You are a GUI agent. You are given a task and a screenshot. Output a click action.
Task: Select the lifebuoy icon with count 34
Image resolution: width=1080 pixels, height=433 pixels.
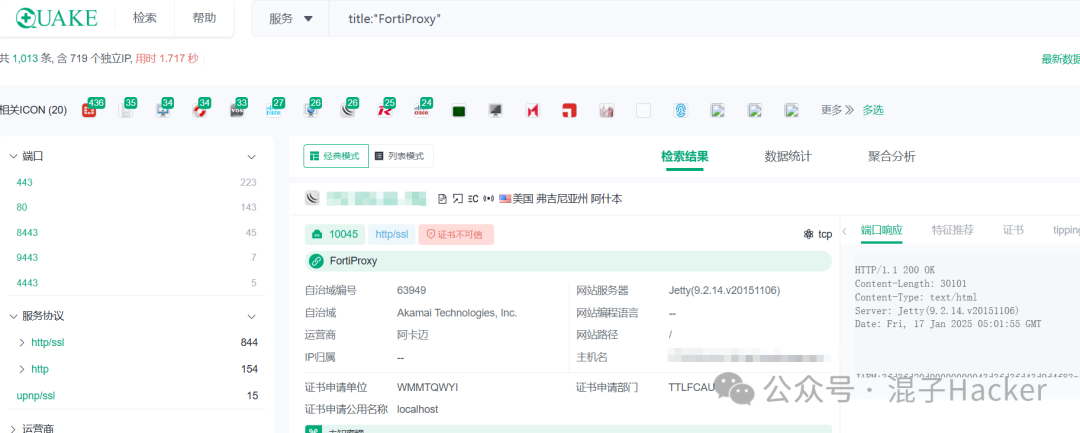pos(200,110)
